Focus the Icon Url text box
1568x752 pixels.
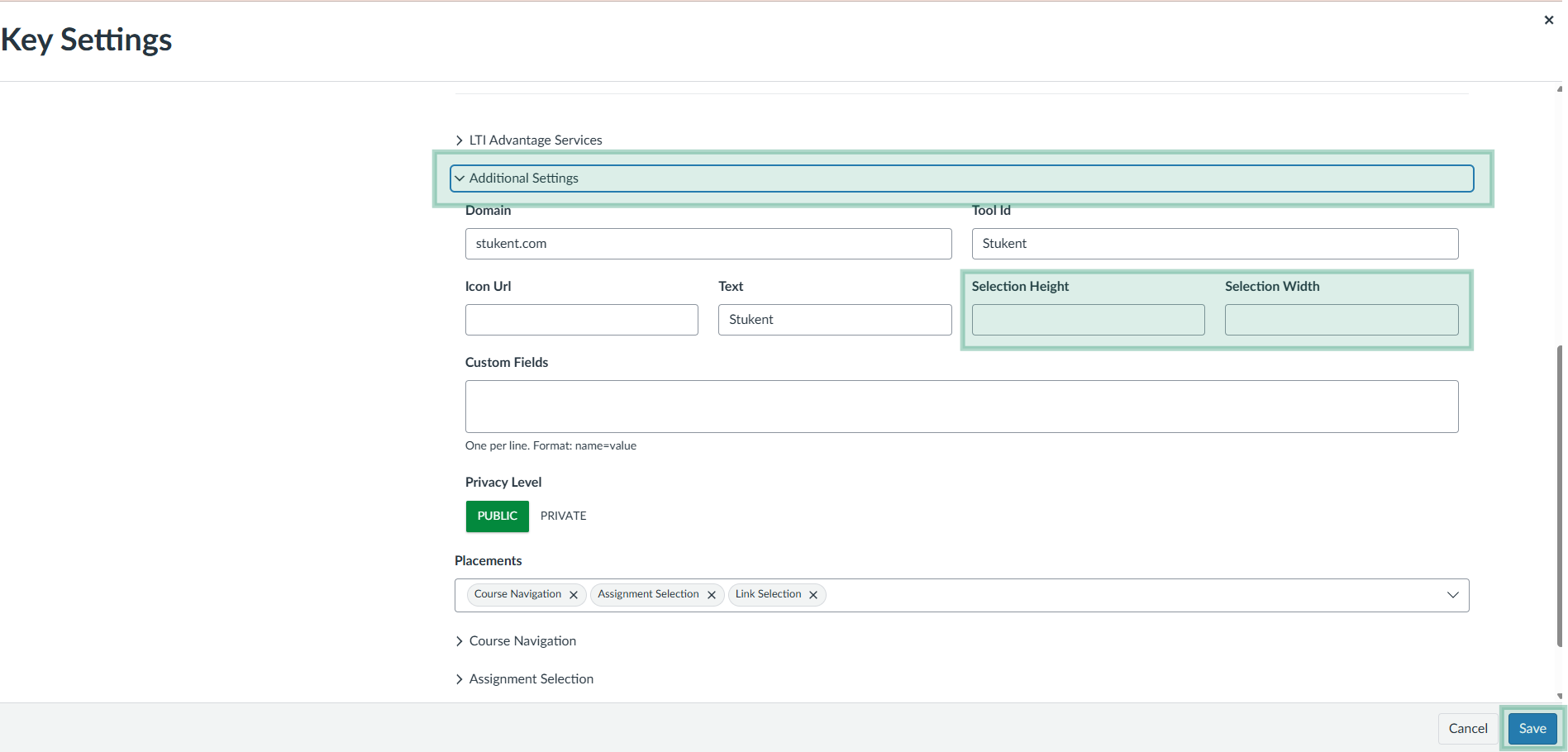pos(581,320)
